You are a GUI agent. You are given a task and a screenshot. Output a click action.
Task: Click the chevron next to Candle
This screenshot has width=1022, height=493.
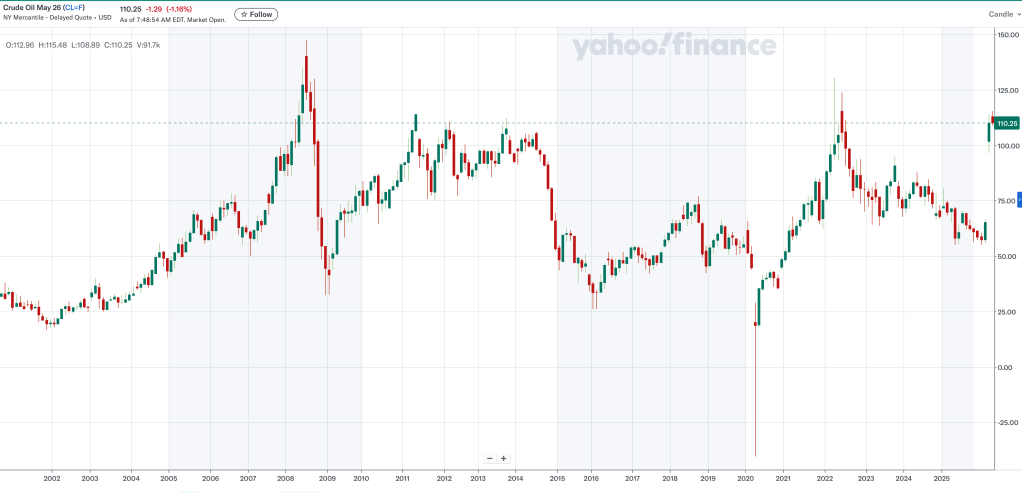pyautogui.click(x=1018, y=15)
